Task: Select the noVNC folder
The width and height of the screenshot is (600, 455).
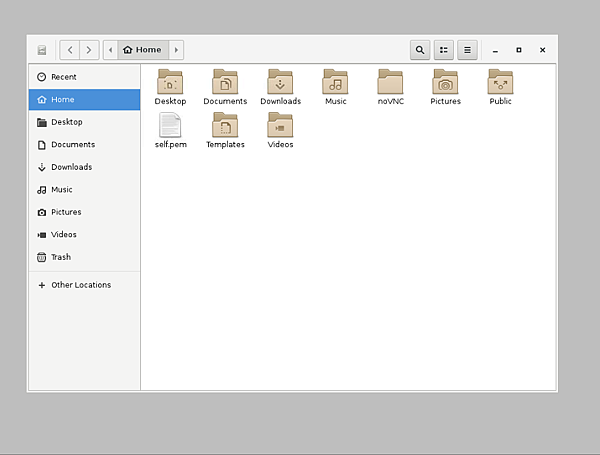Action: tap(390, 83)
